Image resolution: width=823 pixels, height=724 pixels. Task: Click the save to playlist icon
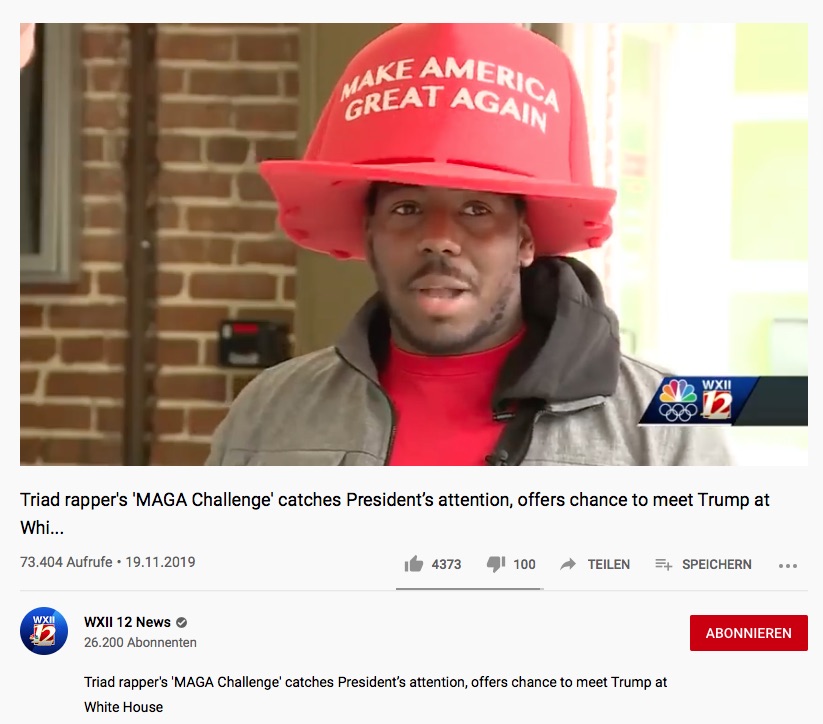click(663, 564)
